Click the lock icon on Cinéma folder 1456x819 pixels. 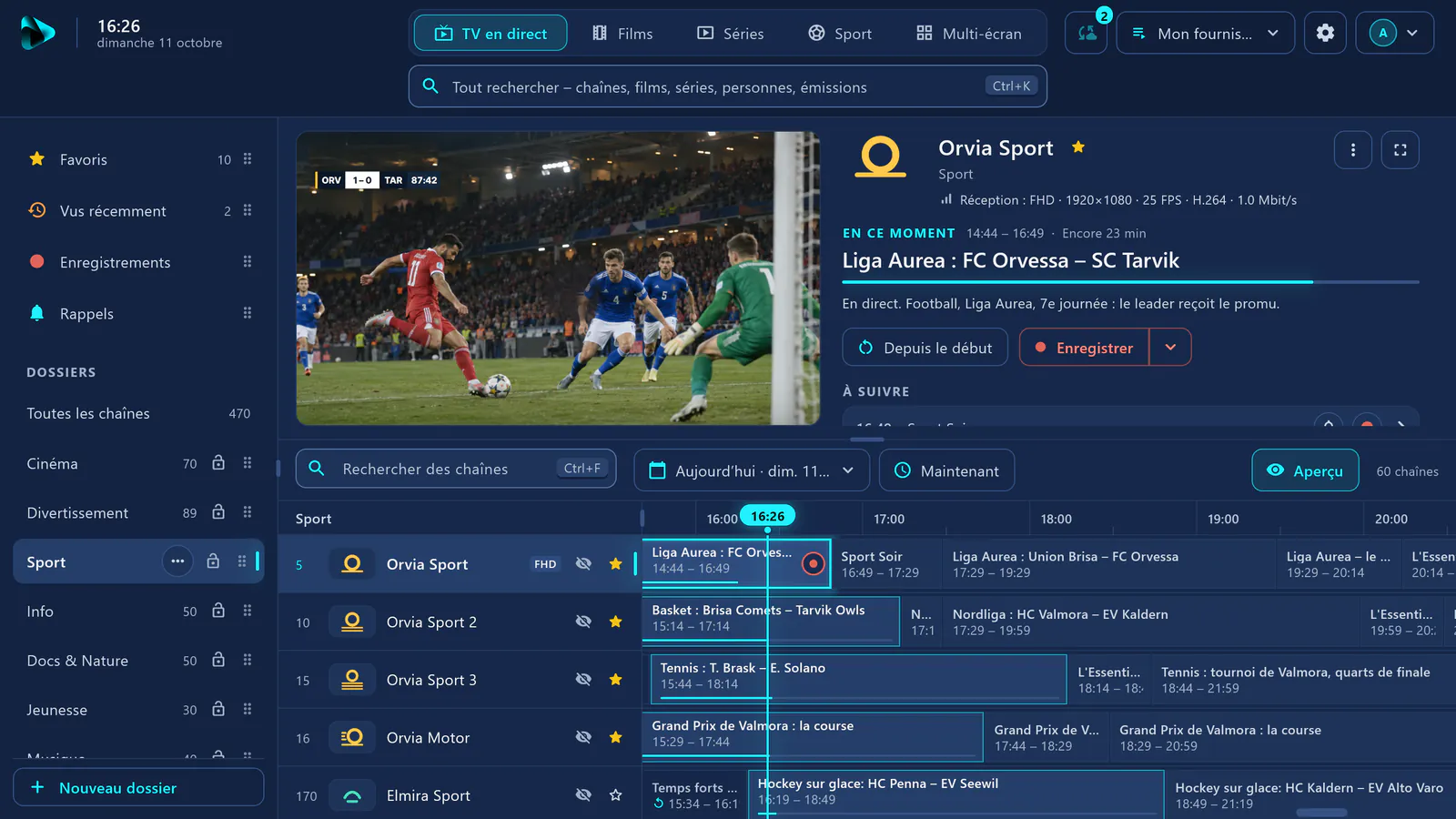click(x=218, y=463)
